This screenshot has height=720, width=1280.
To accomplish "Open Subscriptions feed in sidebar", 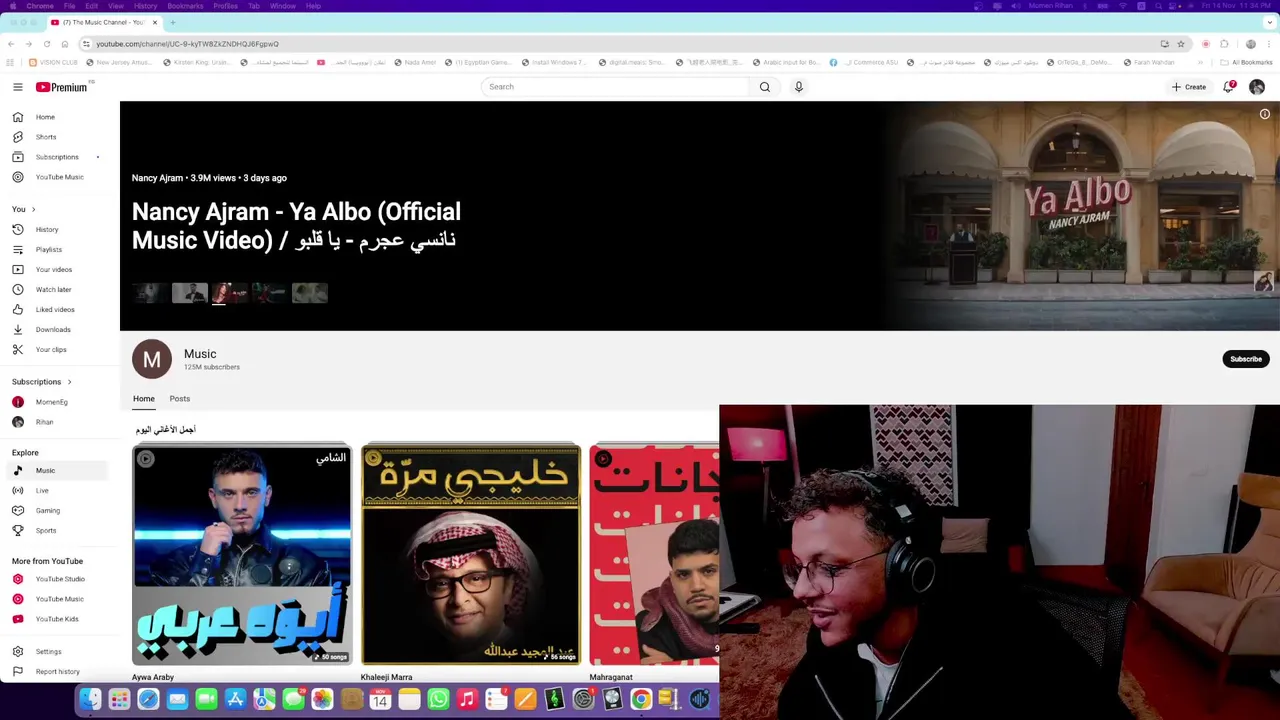I will click(59, 157).
